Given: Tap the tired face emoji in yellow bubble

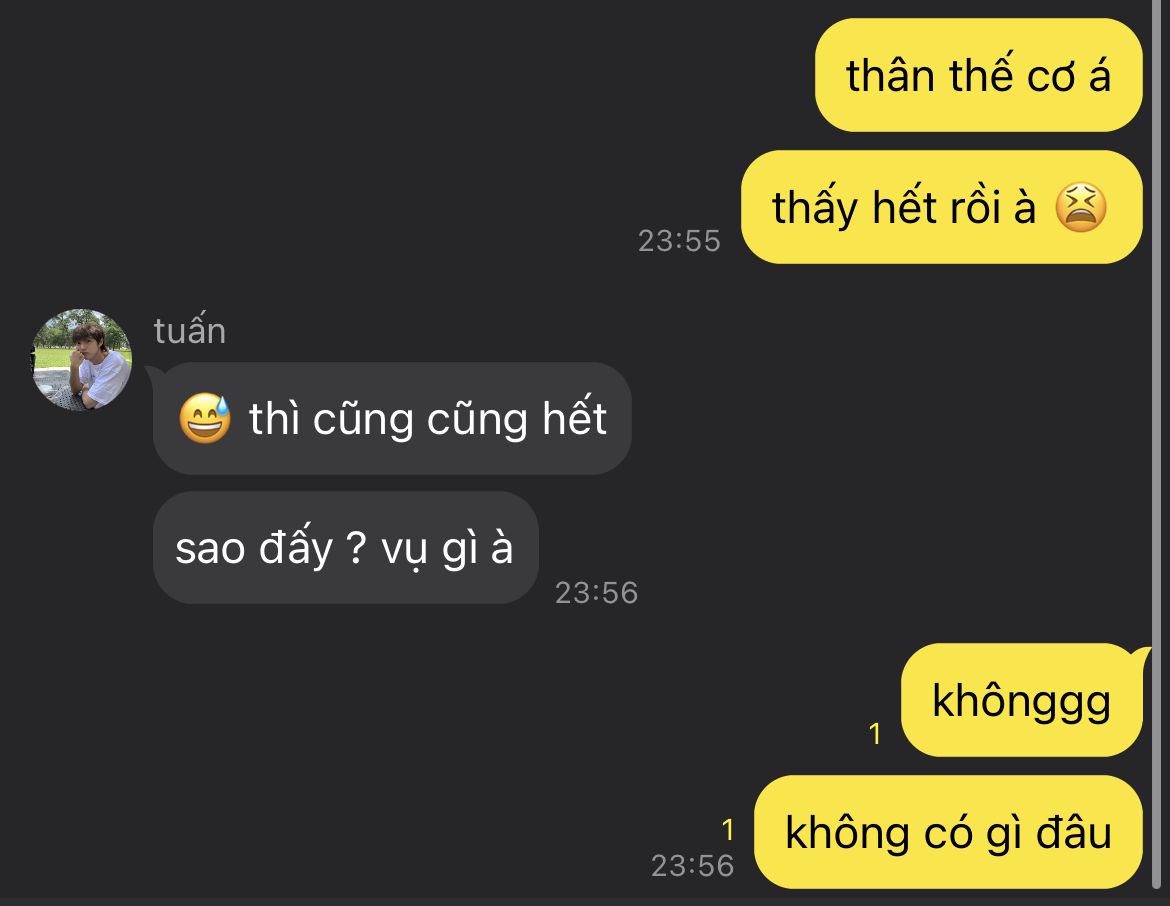Looking at the screenshot, I should coord(1080,207).
